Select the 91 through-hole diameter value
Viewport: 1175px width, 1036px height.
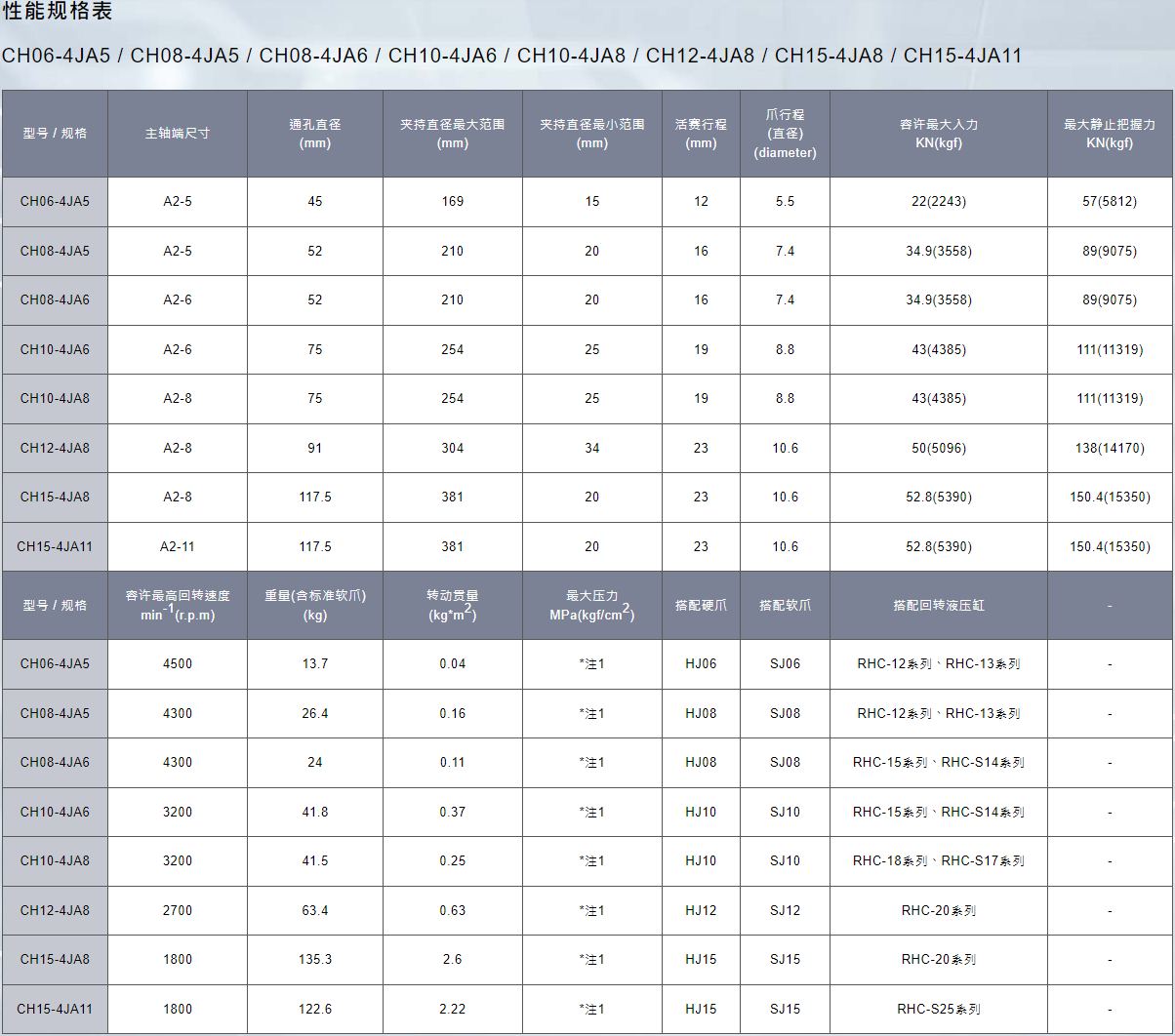pyautogui.click(x=315, y=449)
